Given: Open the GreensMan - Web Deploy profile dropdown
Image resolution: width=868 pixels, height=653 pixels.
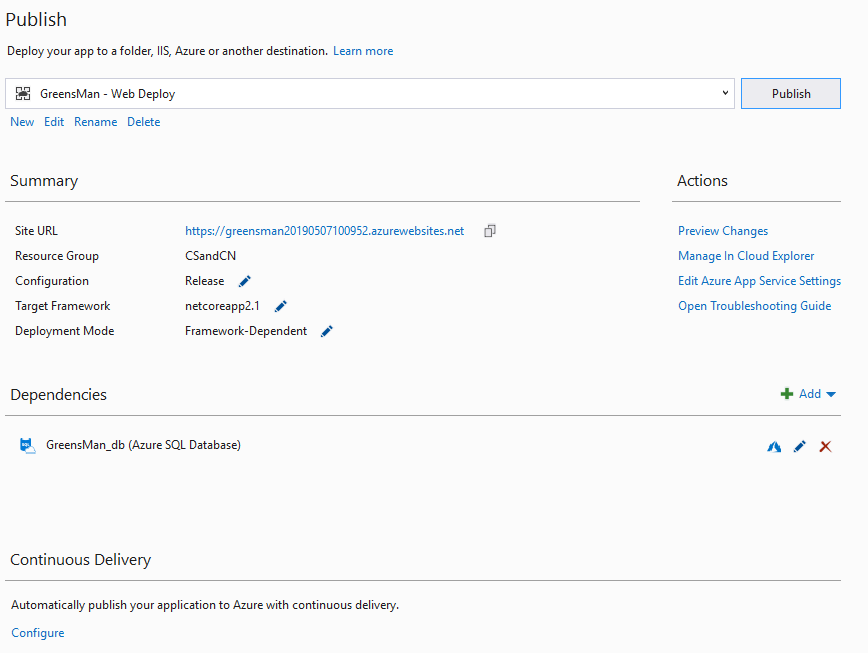Looking at the screenshot, I should (725, 93).
